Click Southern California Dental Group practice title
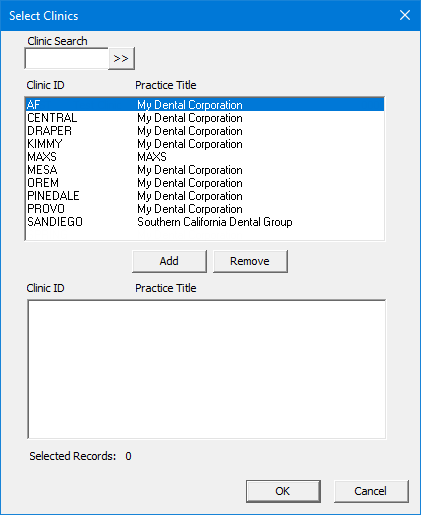The width and height of the screenshot is (421, 515). pos(215,222)
